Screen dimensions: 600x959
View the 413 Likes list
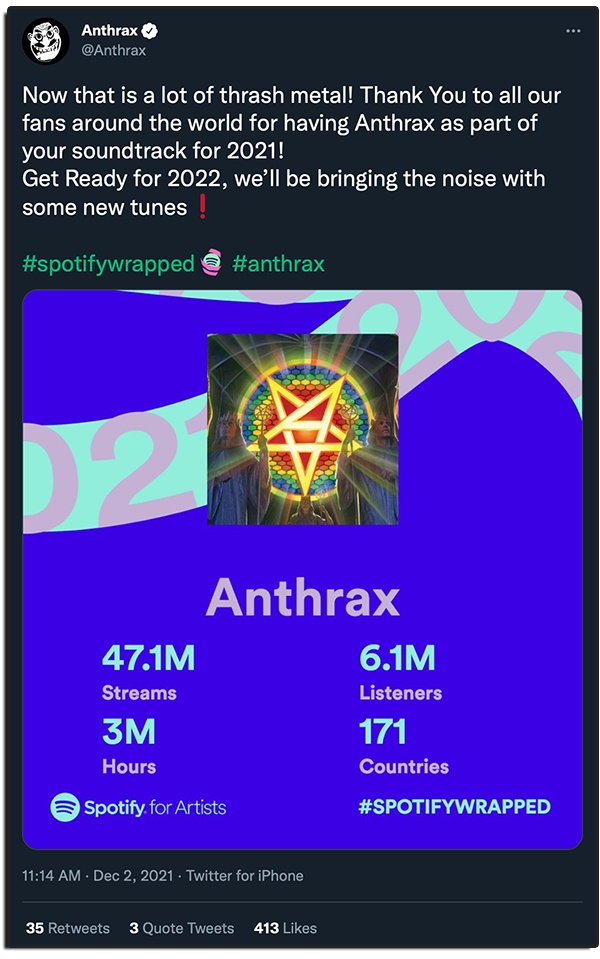click(285, 928)
